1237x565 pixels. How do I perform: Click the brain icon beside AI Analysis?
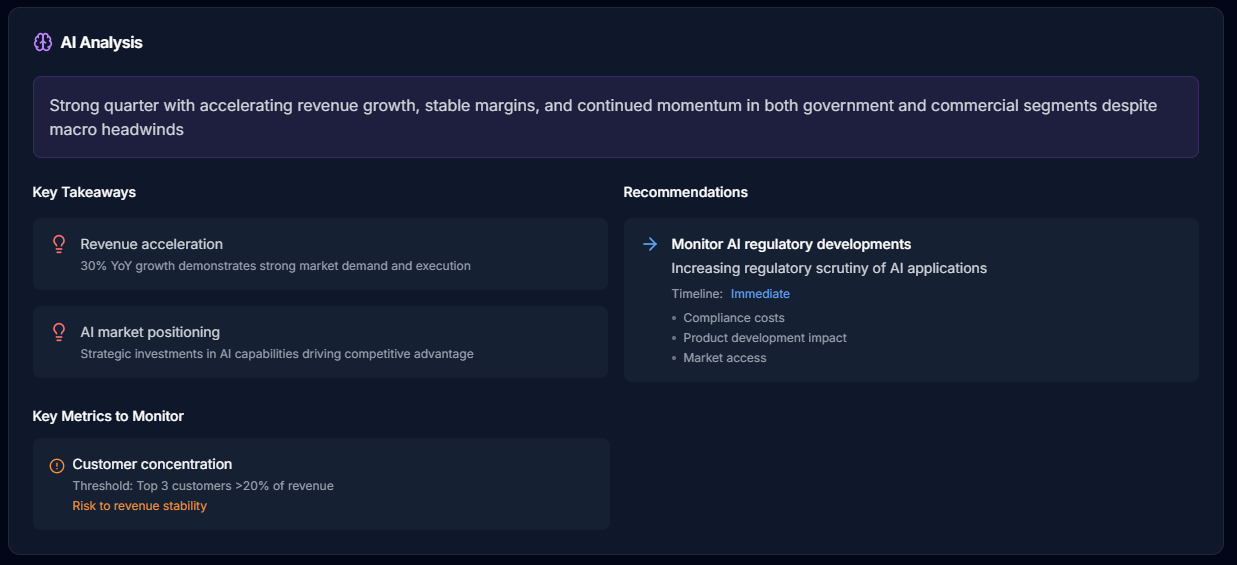43,42
